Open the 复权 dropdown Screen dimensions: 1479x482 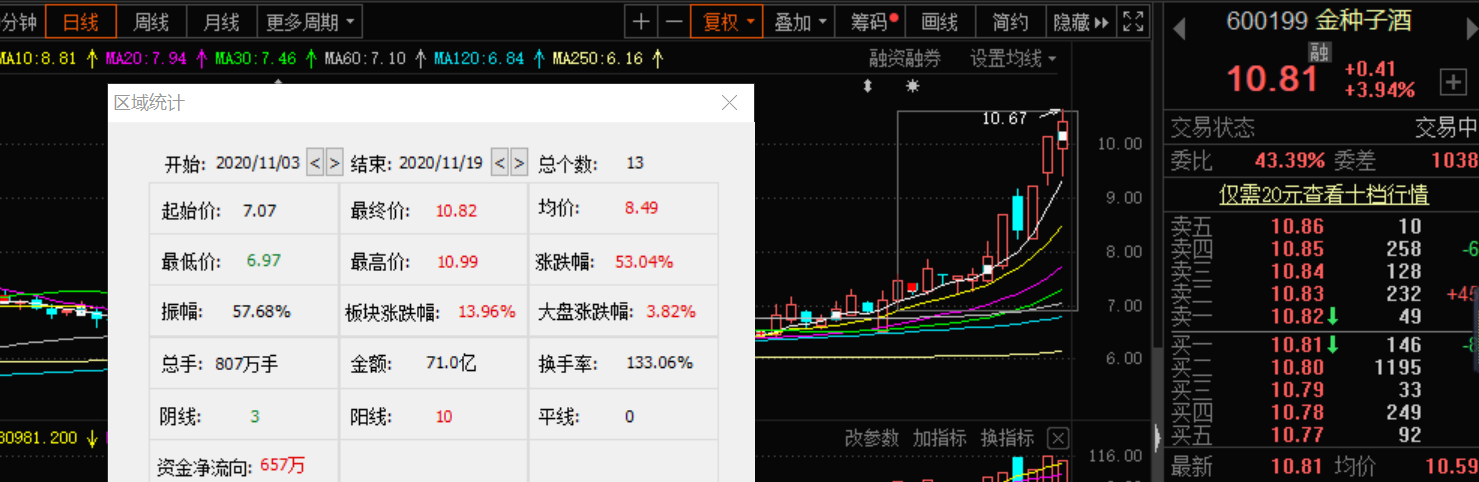click(x=727, y=22)
